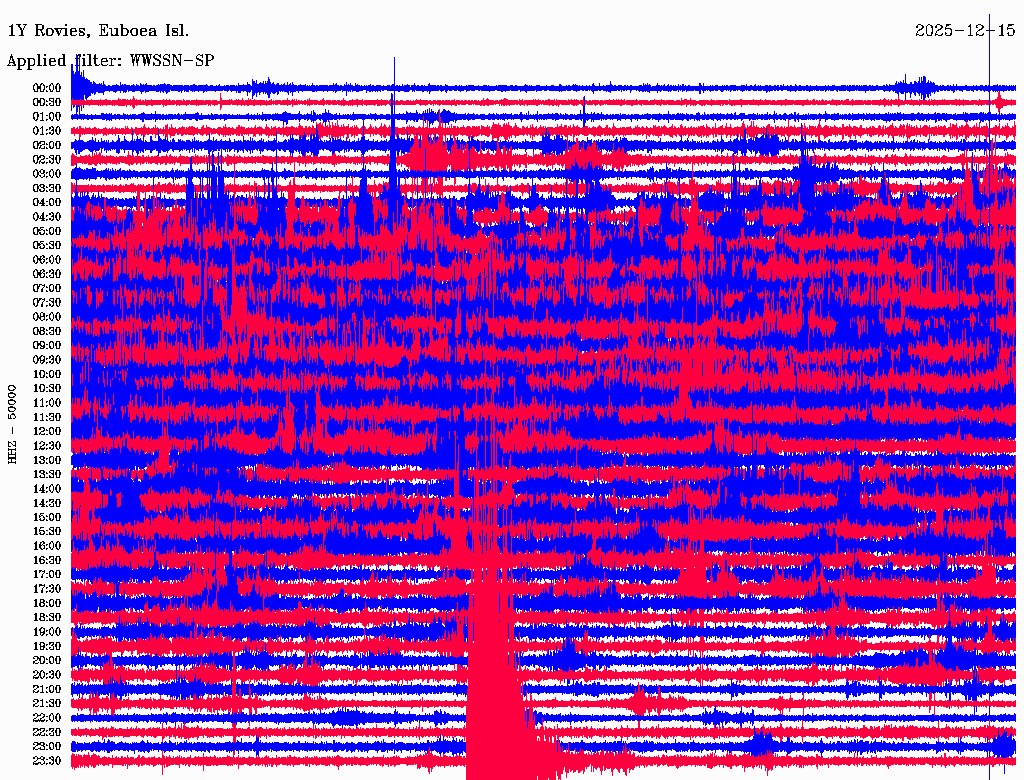This screenshot has width=1024, height=780.
Task: Click the HHZ - 50000 axis label
Action: coord(12,425)
